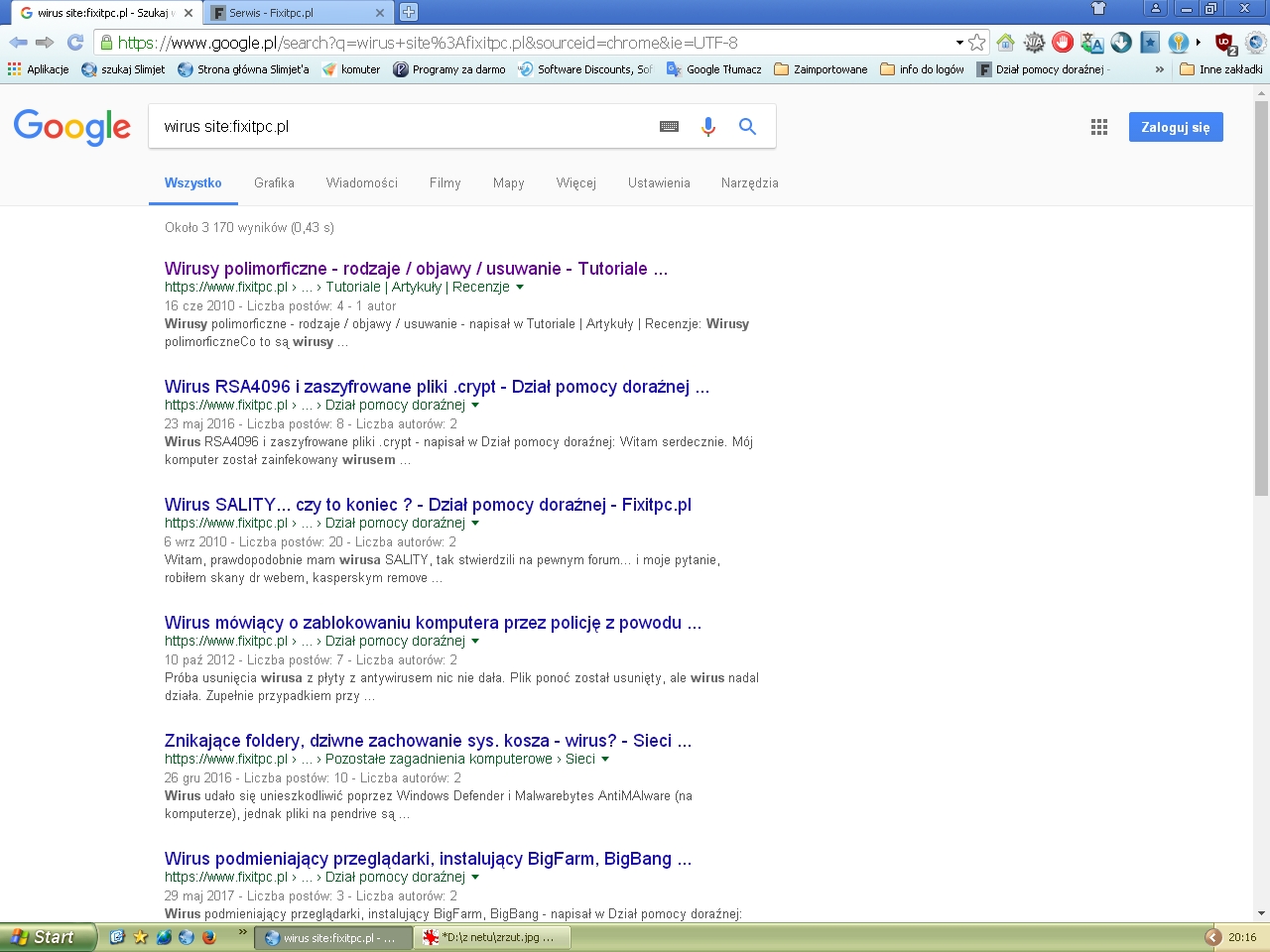
Task: Open the address bar history dropdown arrow
Action: tap(959, 43)
